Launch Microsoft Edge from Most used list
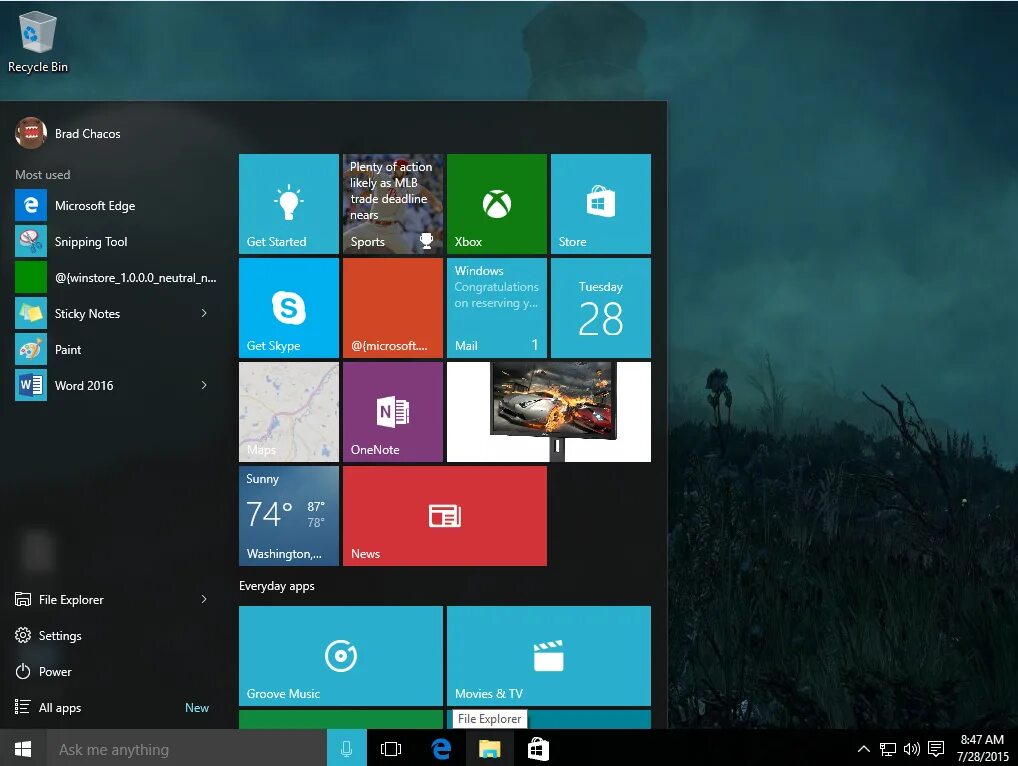This screenshot has height=766, width=1018. pos(116,206)
